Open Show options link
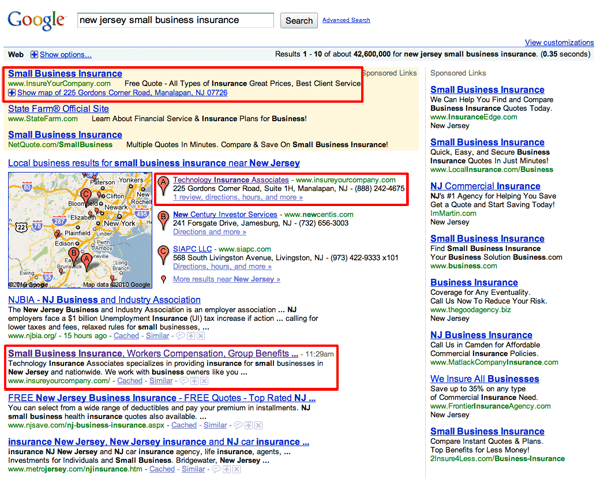Viewport: 600px width, 479px height. (x=65, y=55)
